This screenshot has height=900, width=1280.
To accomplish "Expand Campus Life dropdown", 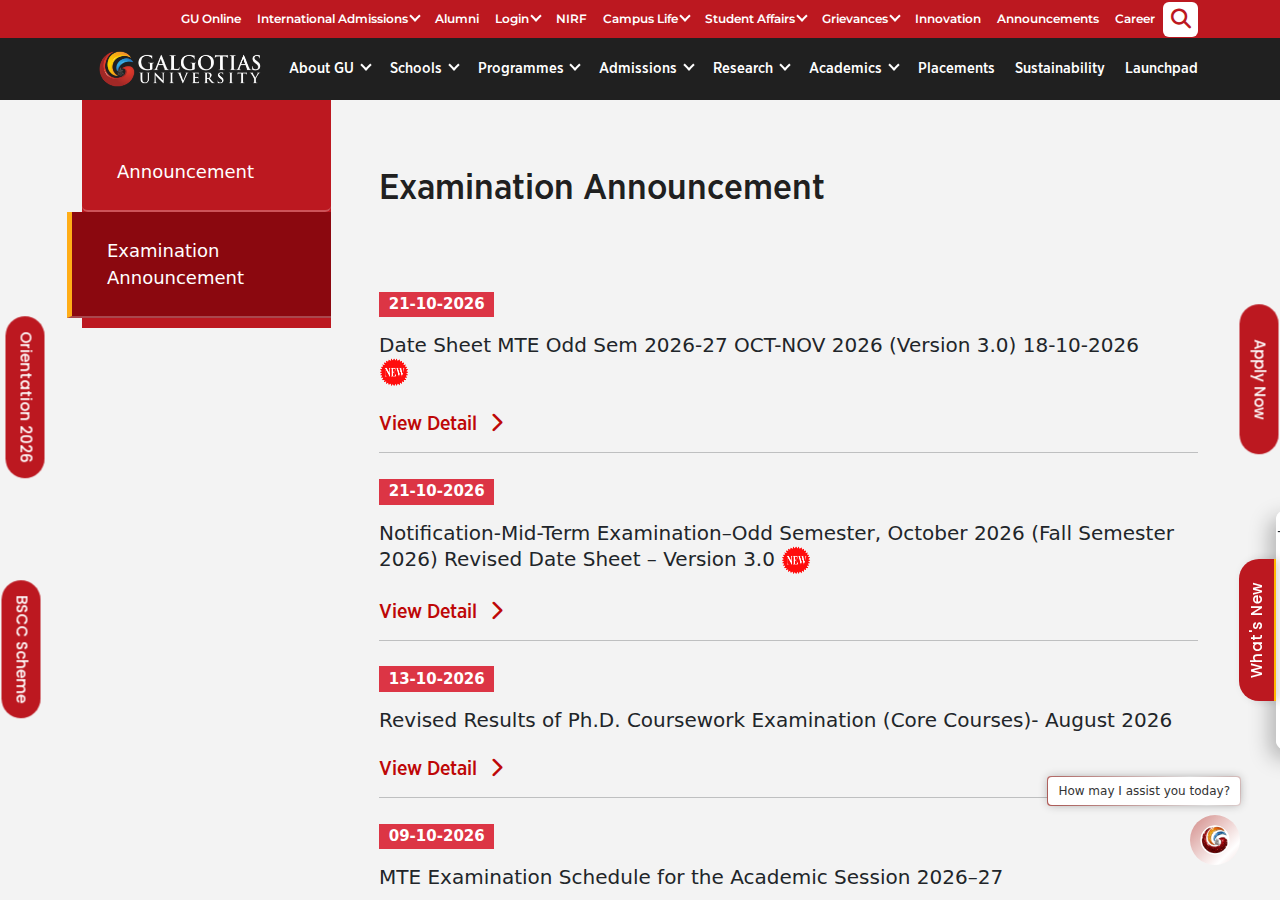I will click(646, 19).
